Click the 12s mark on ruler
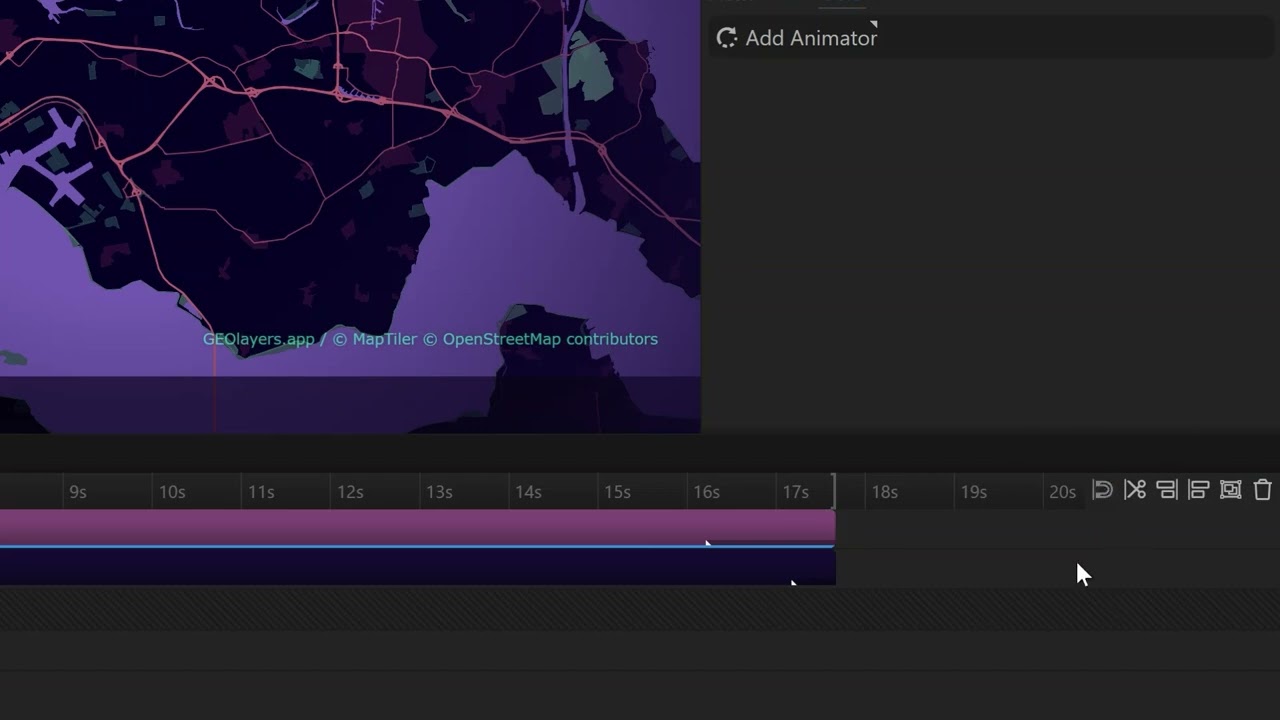The height and width of the screenshot is (720, 1280). point(350,492)
